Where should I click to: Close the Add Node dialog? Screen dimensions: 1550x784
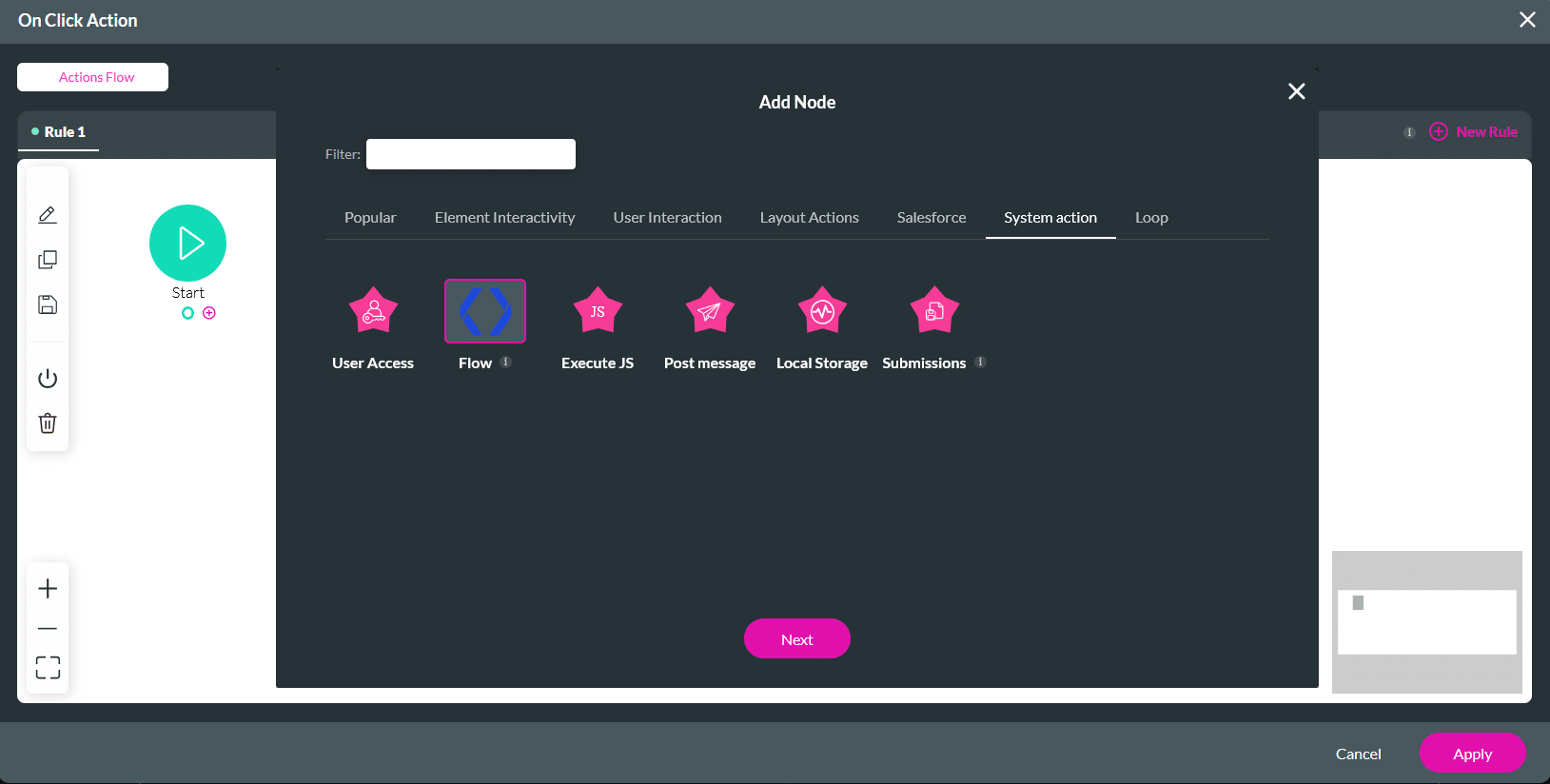[x=1296, y=91]
